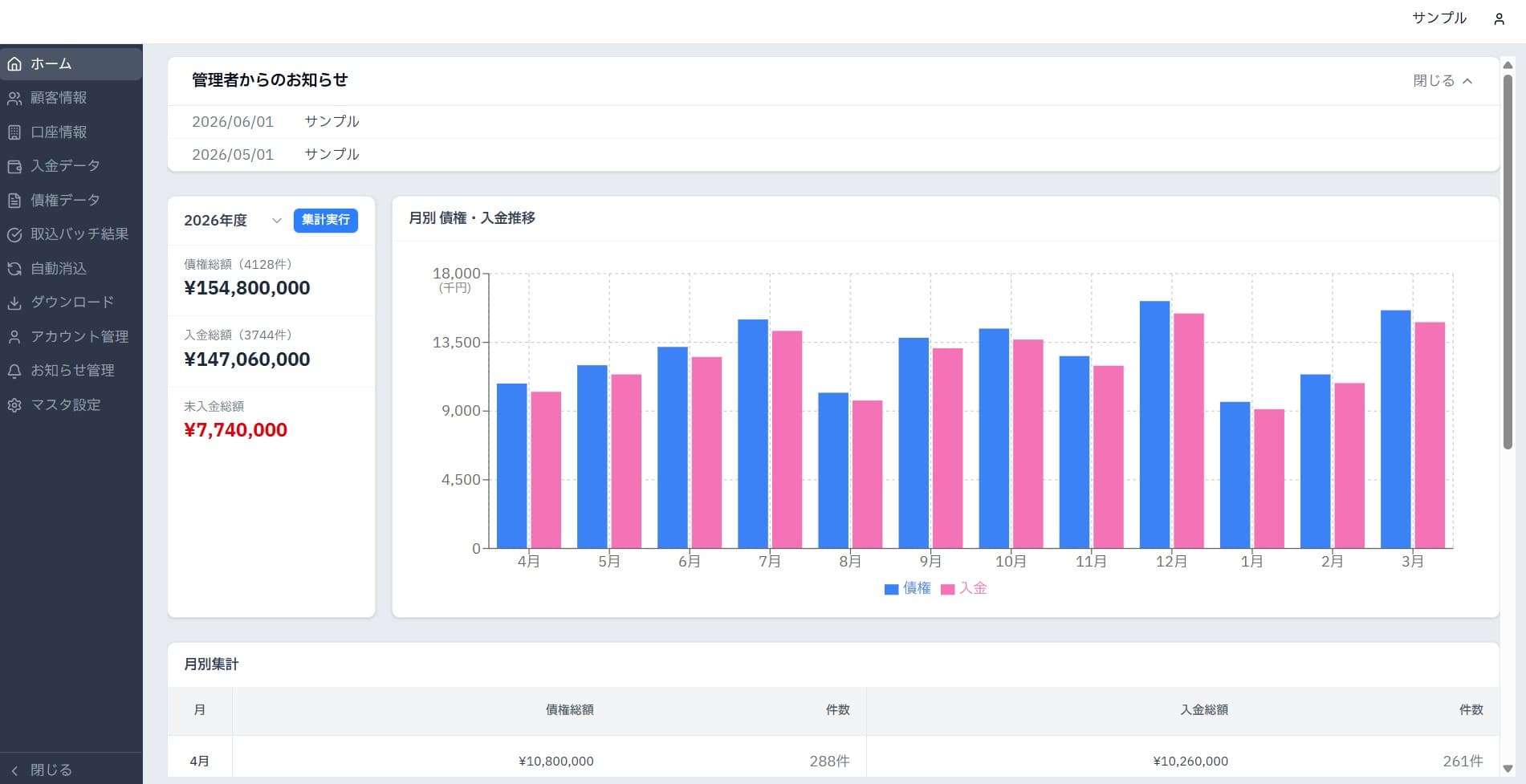Click the 自動消込 refresh icon

point(14,269)
